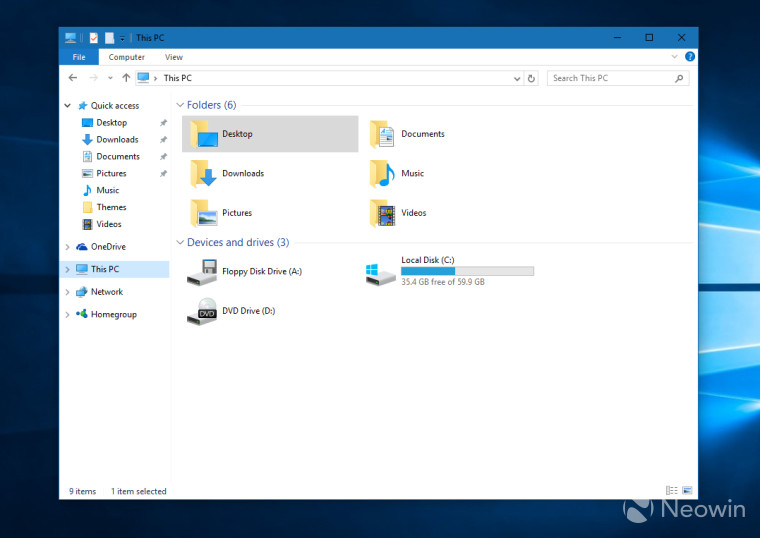Open the File menu

click(x=79, y=57)
